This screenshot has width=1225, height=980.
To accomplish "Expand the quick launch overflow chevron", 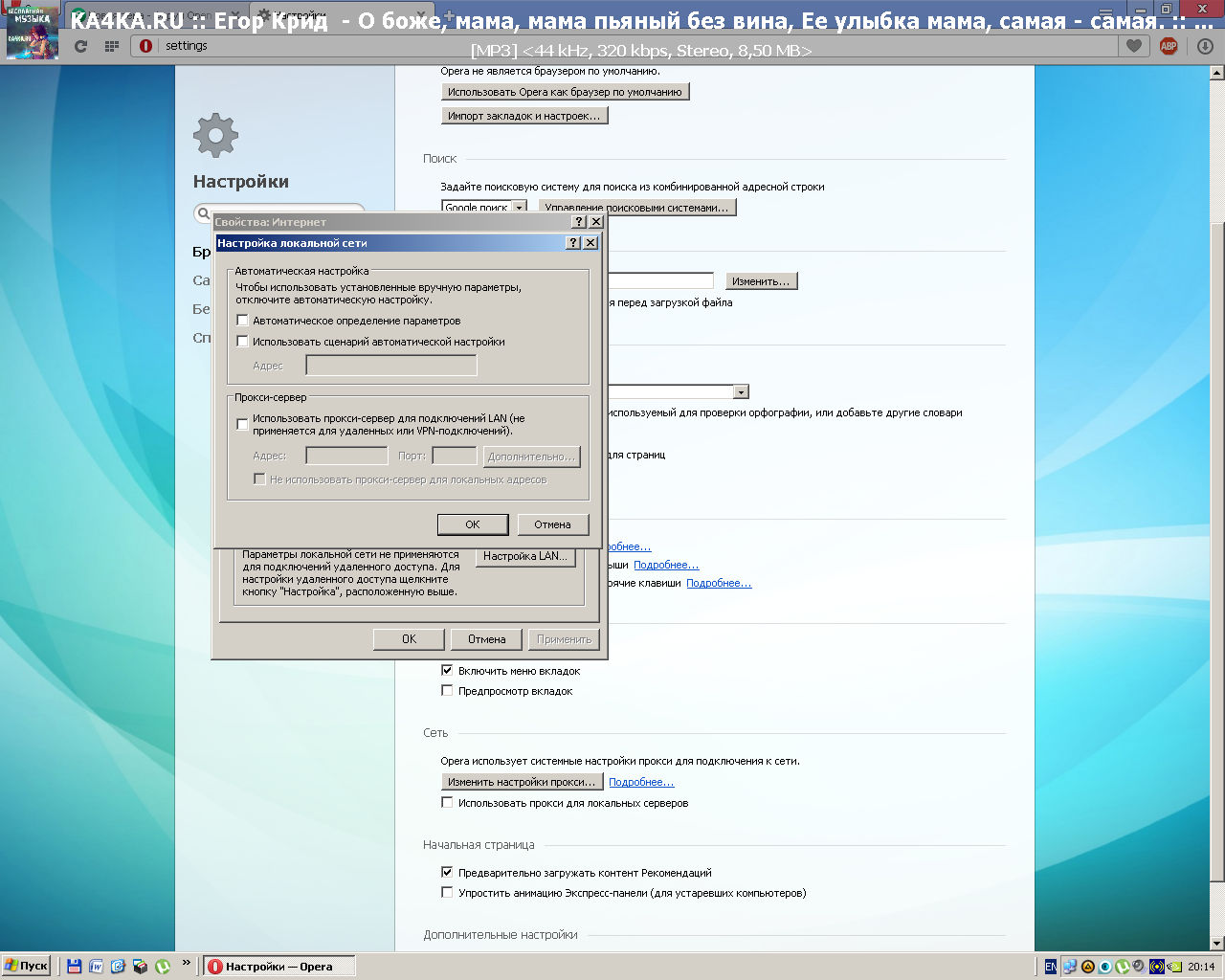I will pos(186,964).
